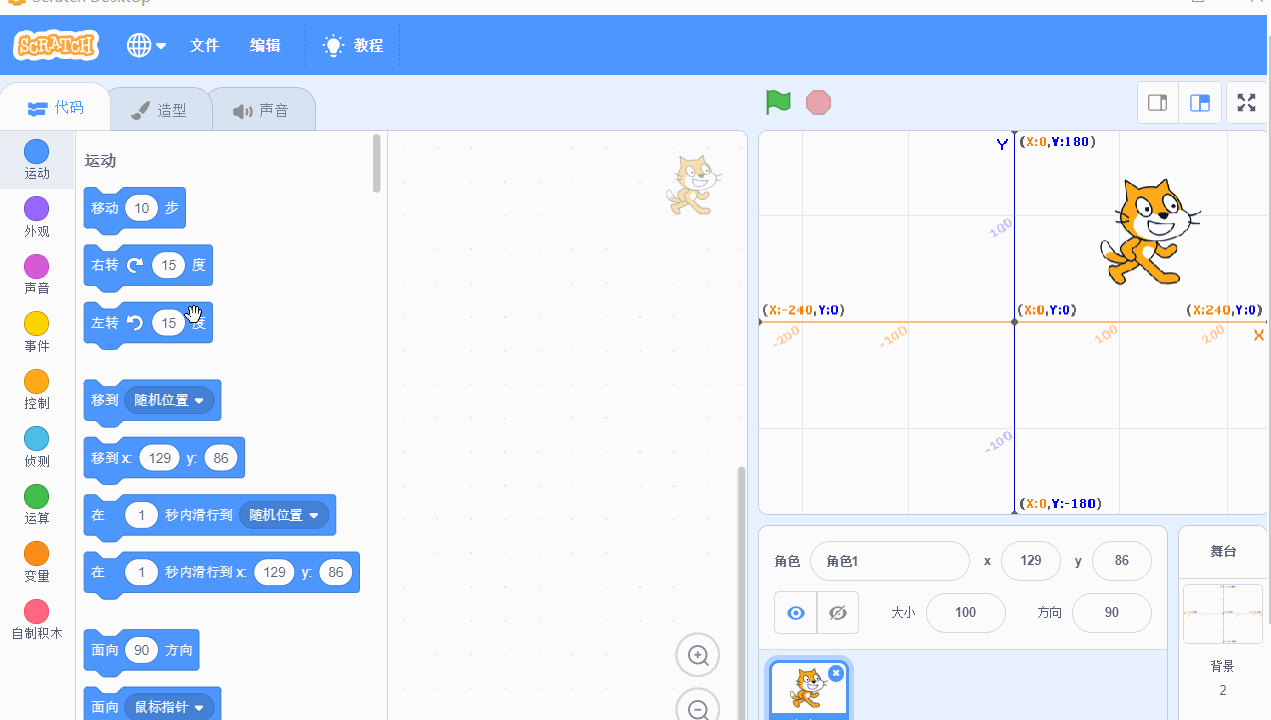Select the 运动 motion category
The height and width of the screenshot is (720, 1271).
pos(37,160)
